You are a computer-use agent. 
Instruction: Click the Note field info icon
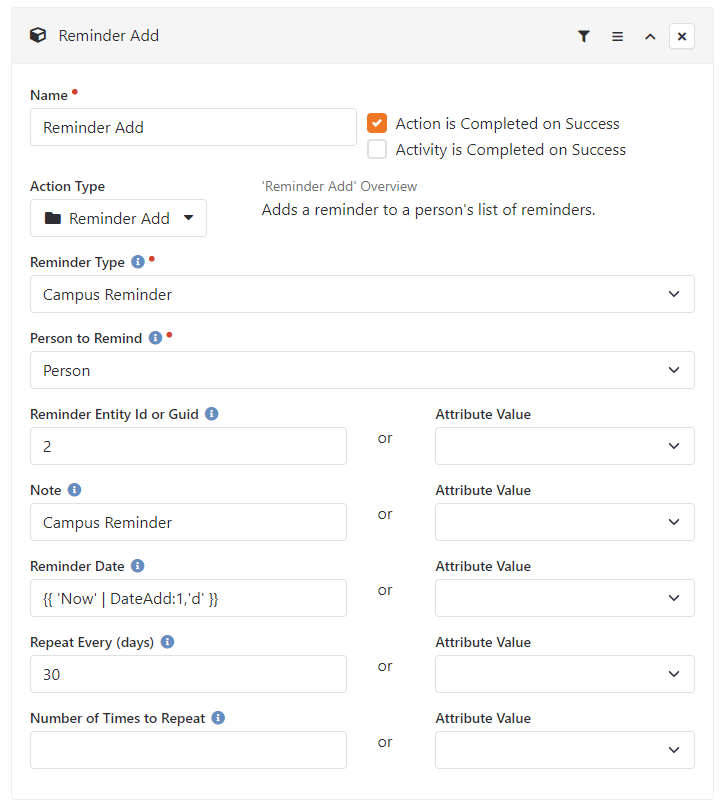tap(75, 489)
